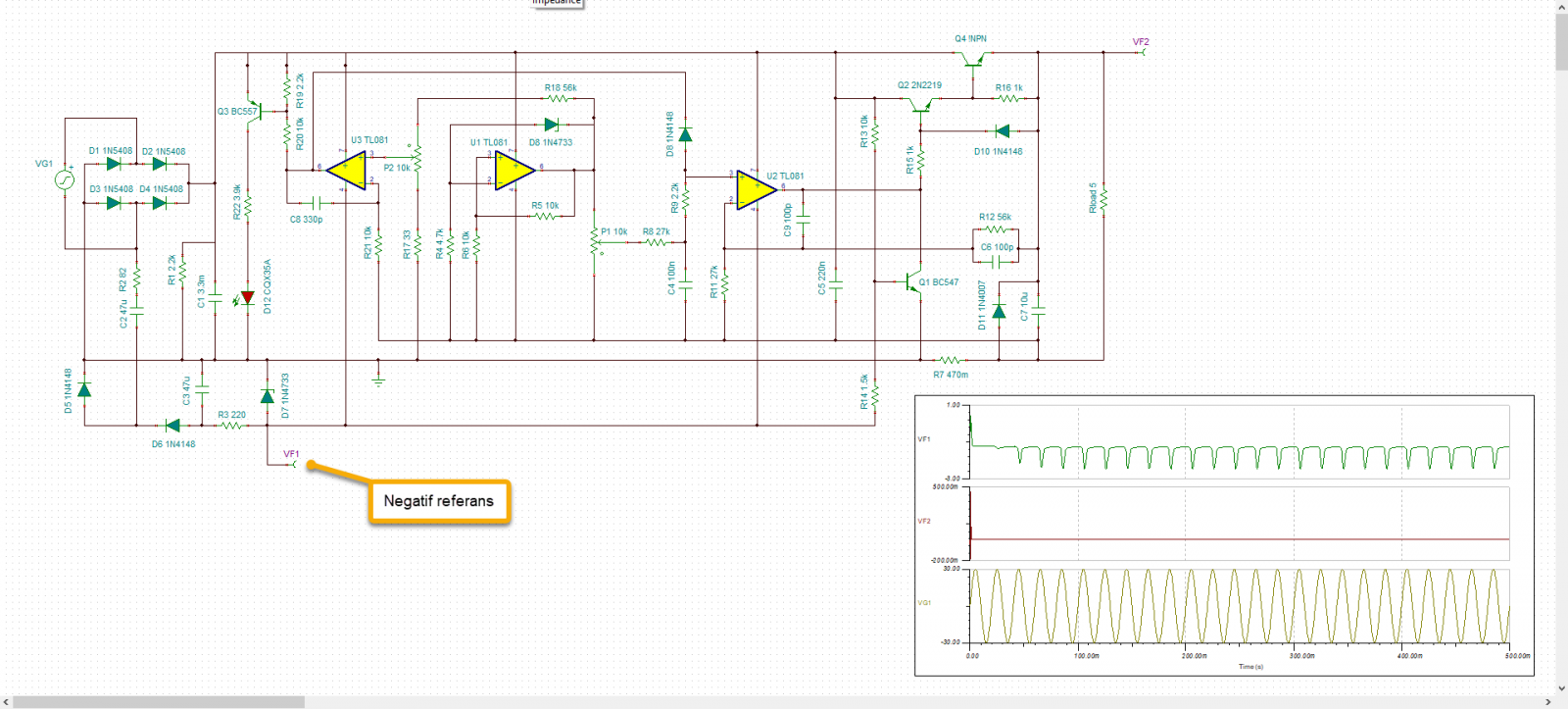This screenshot has width=1568, height=709.
Task: Select the D7 1N4733 zener diode
Action: pos(268,396)
